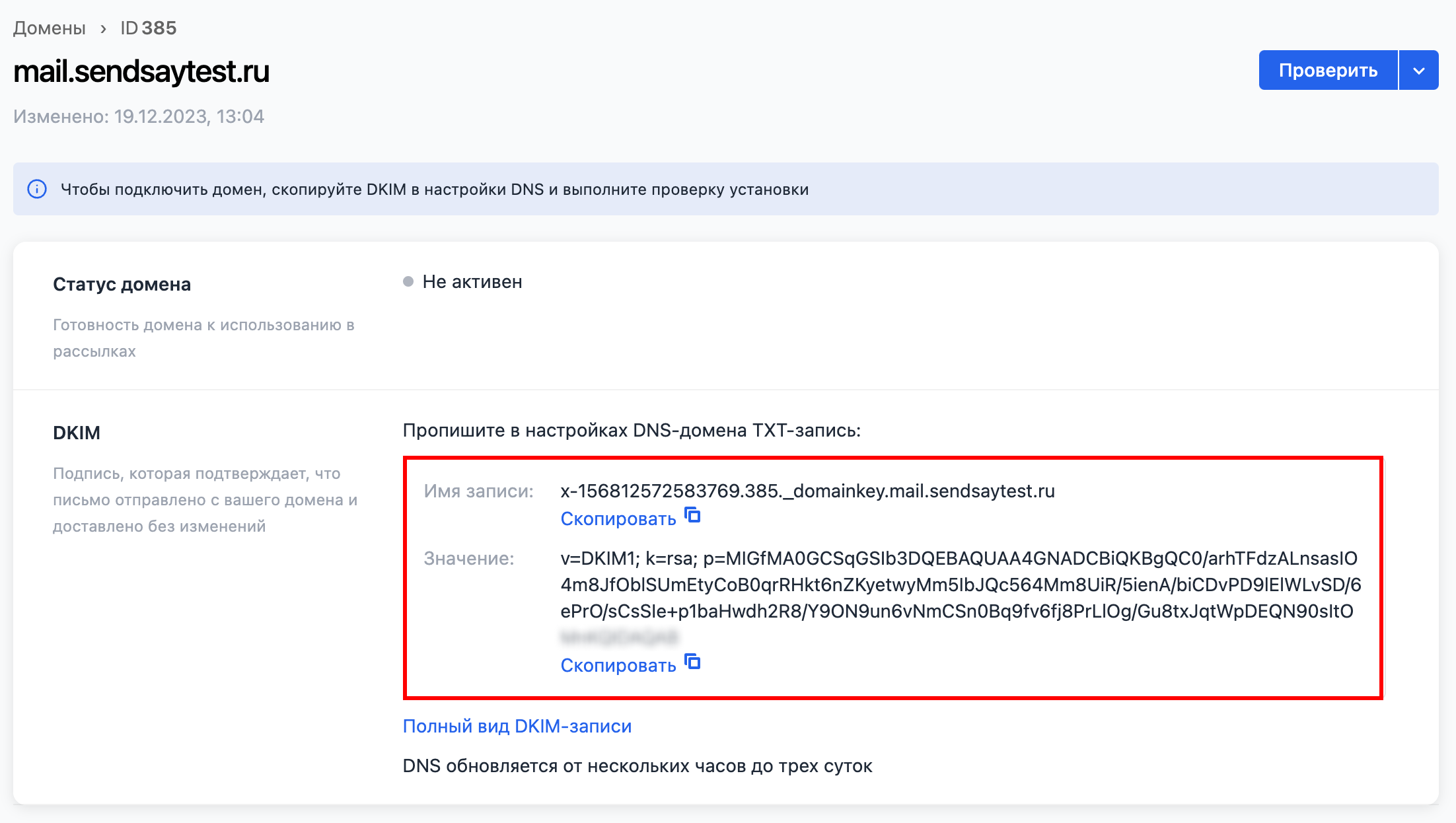Click the info icon in the blue banner

pyautogui.click(x=38, y=188)
